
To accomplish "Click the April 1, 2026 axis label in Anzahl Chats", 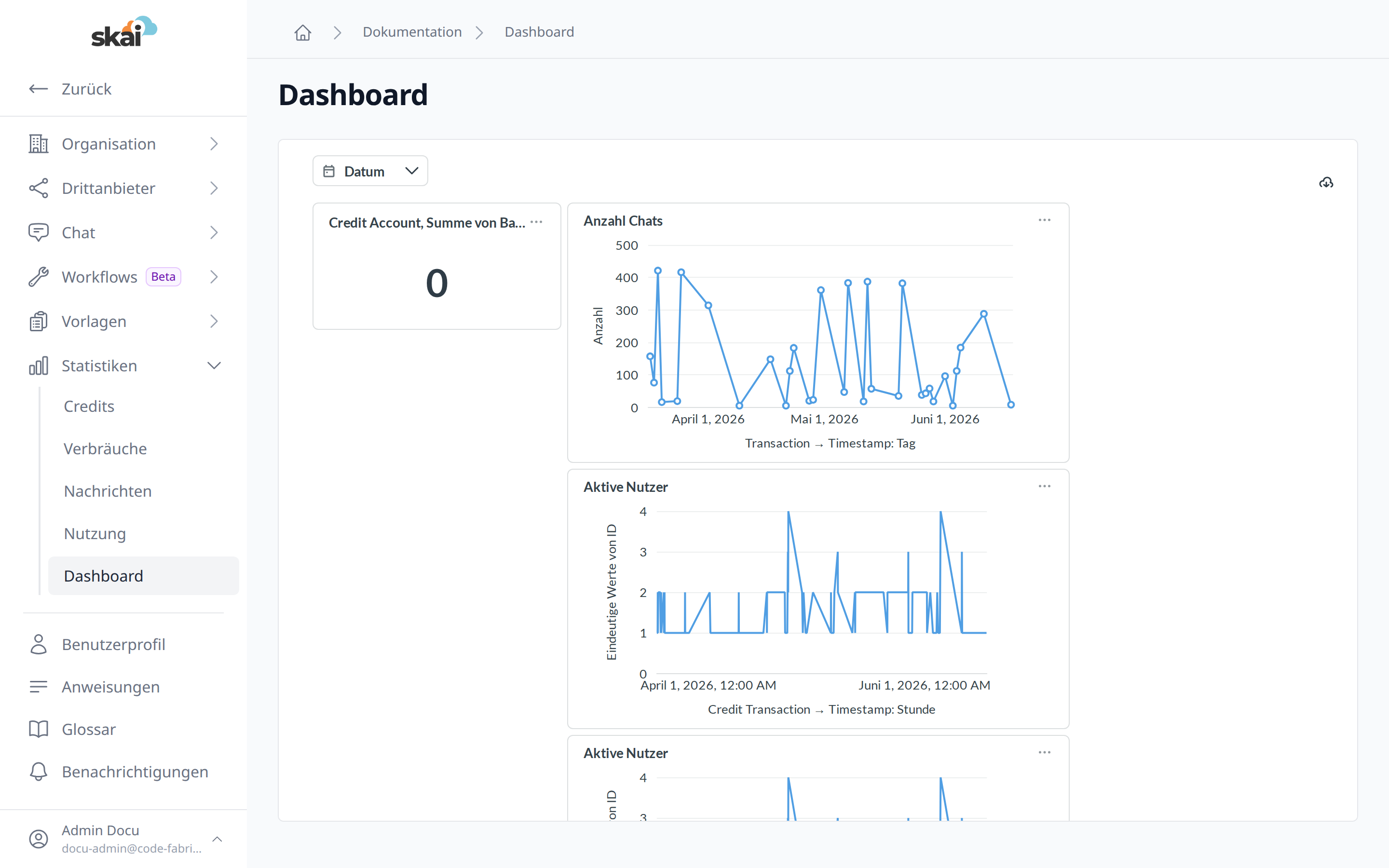I will click(708, 419).
